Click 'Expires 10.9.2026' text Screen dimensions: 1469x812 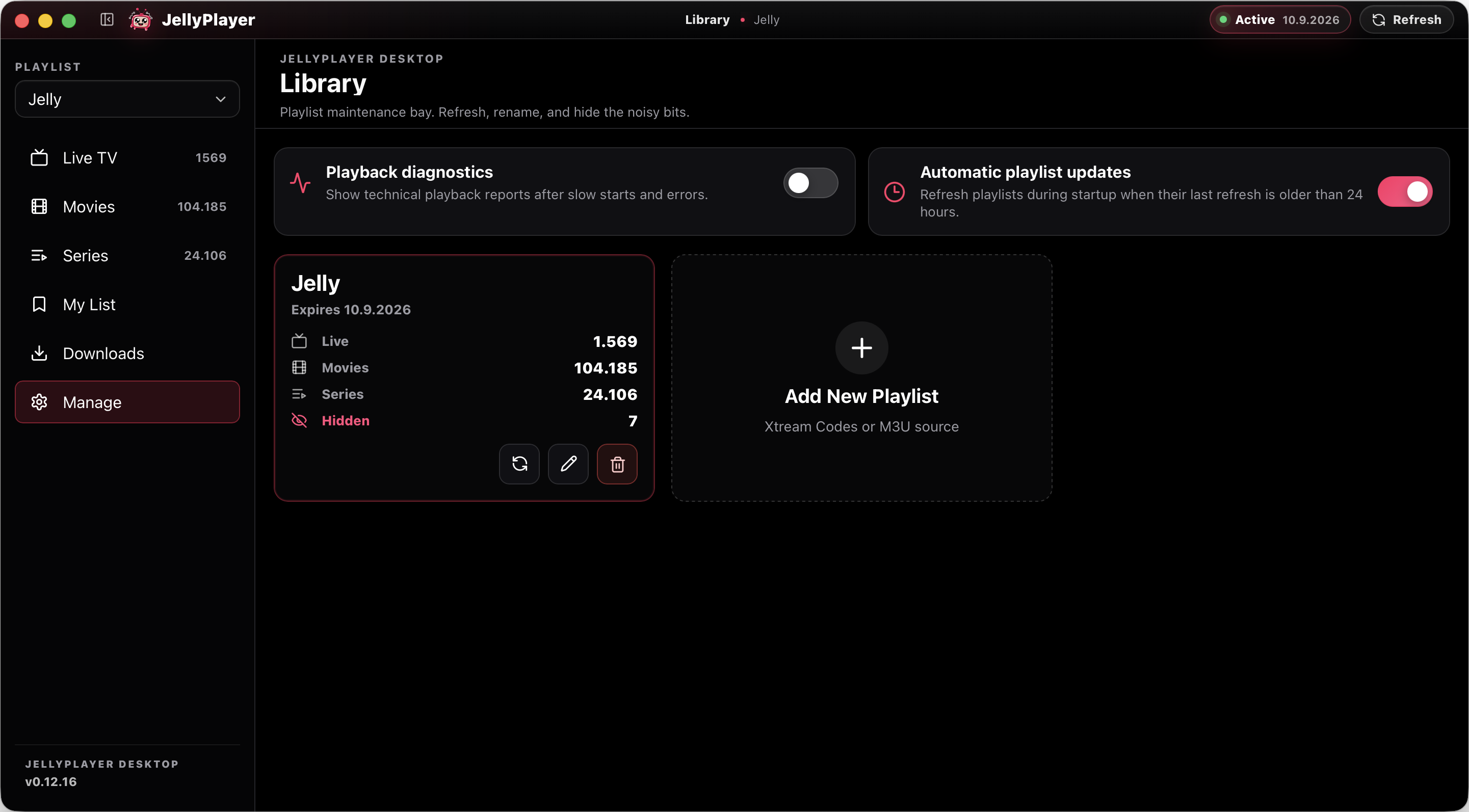(351, 309)
